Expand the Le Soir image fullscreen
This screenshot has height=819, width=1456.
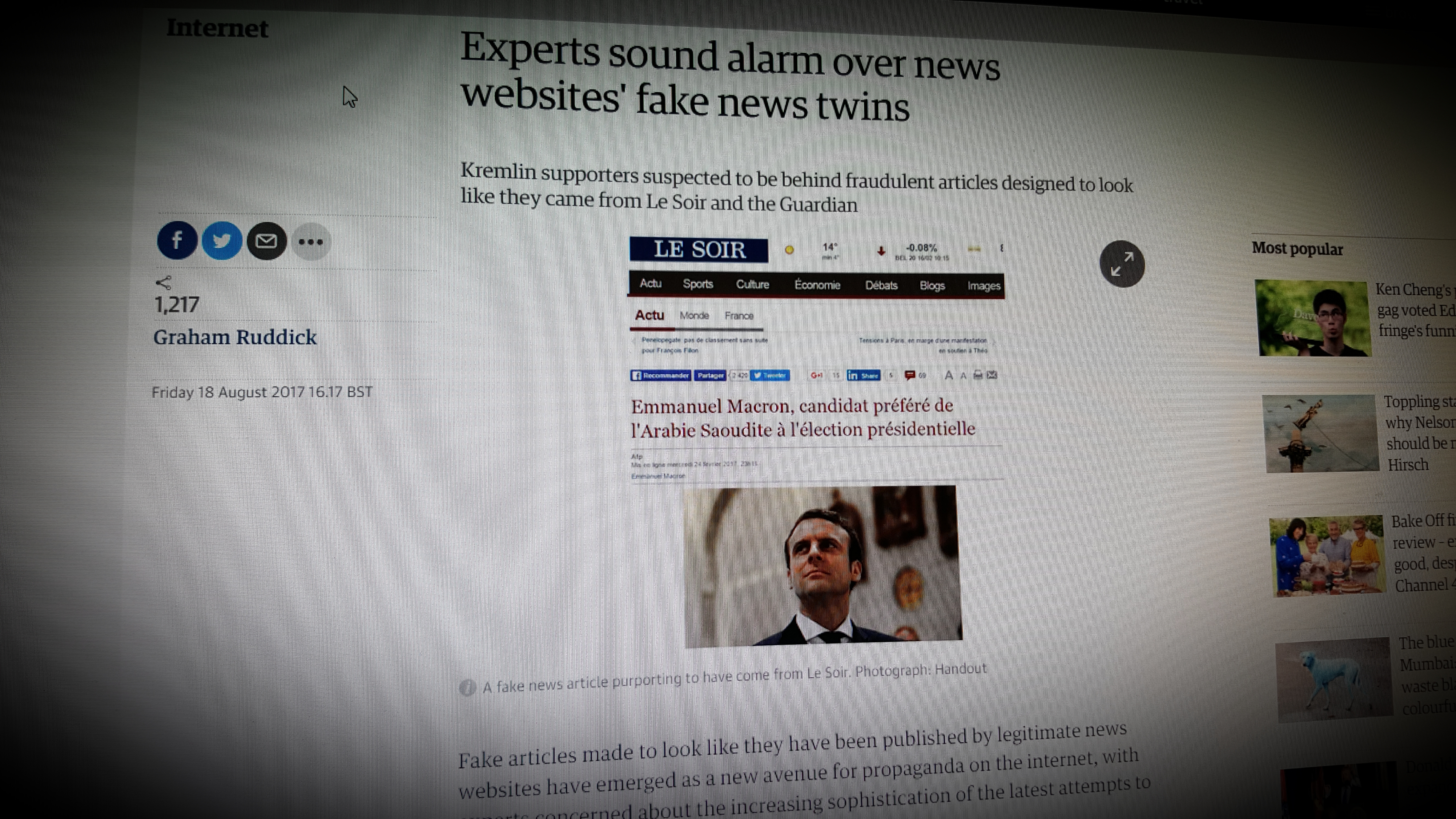tap(1122, 264)
